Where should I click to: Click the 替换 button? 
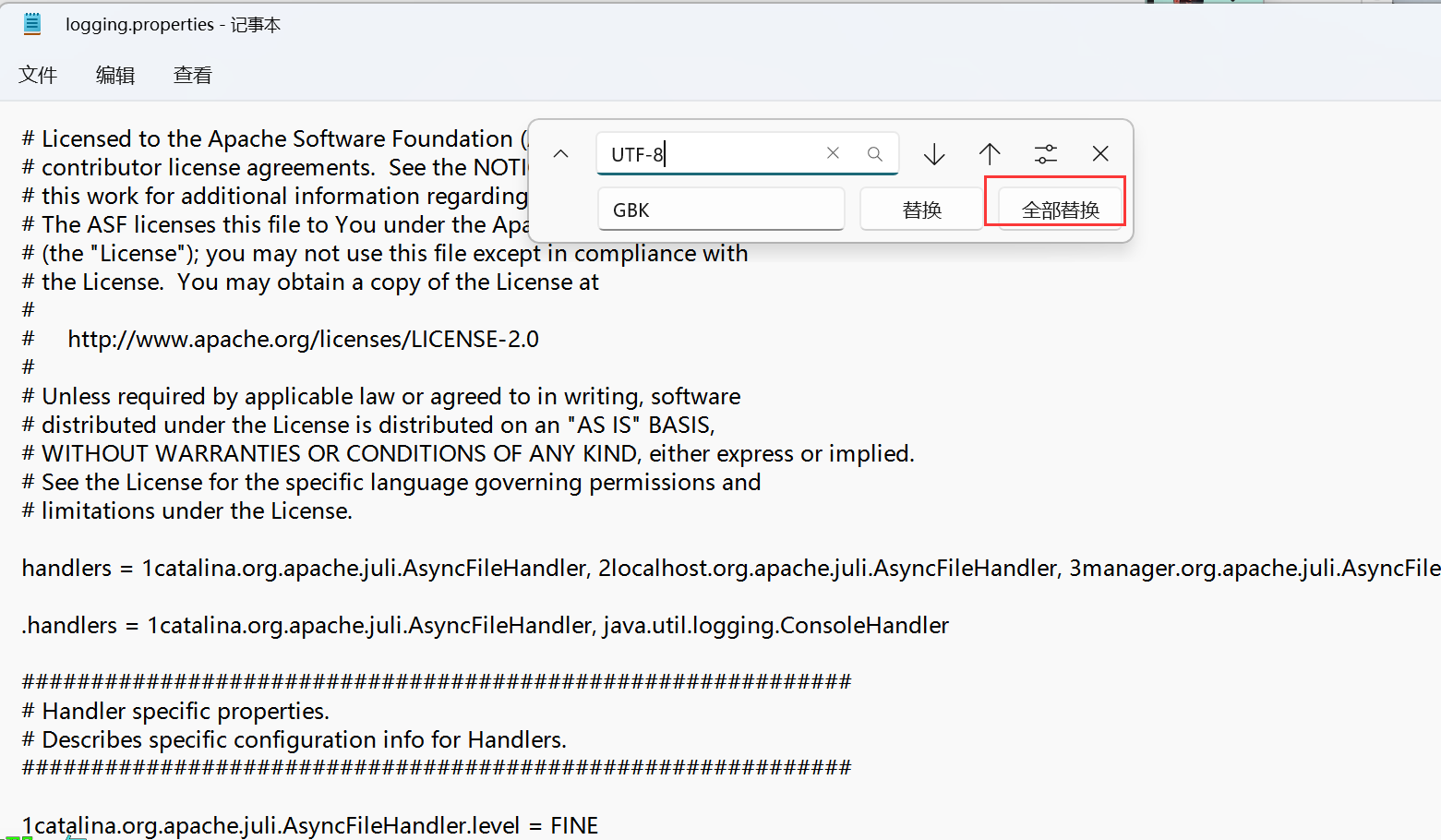[921, 210]
